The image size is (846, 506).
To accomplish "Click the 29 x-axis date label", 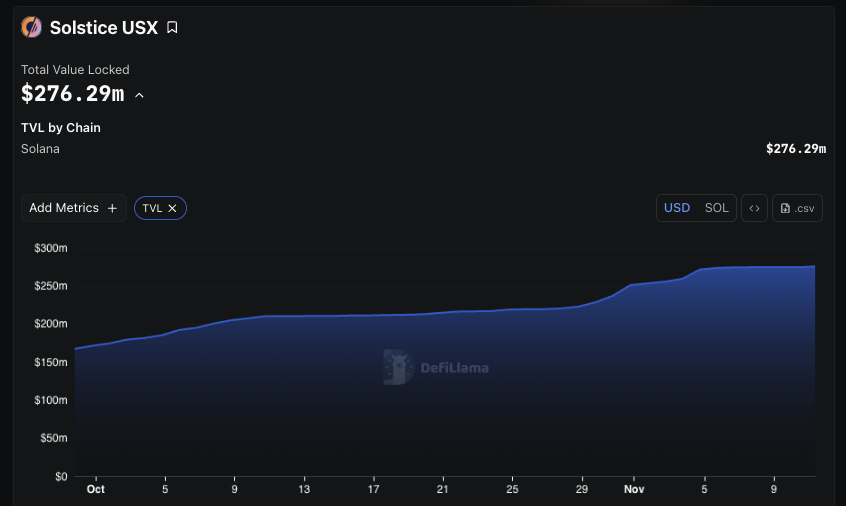I will point(582,489).
